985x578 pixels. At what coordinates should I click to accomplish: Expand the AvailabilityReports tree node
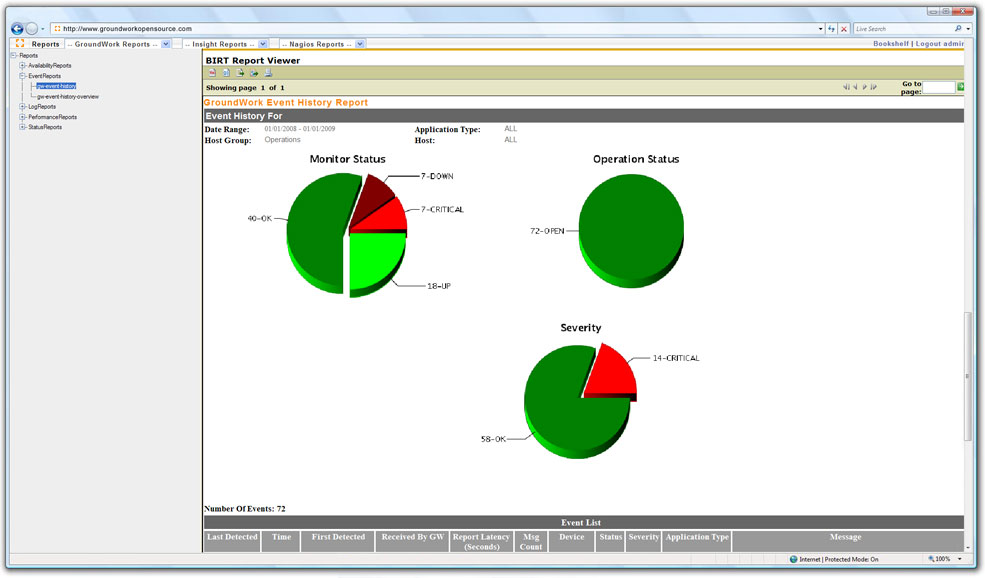(x=22, y=66)
